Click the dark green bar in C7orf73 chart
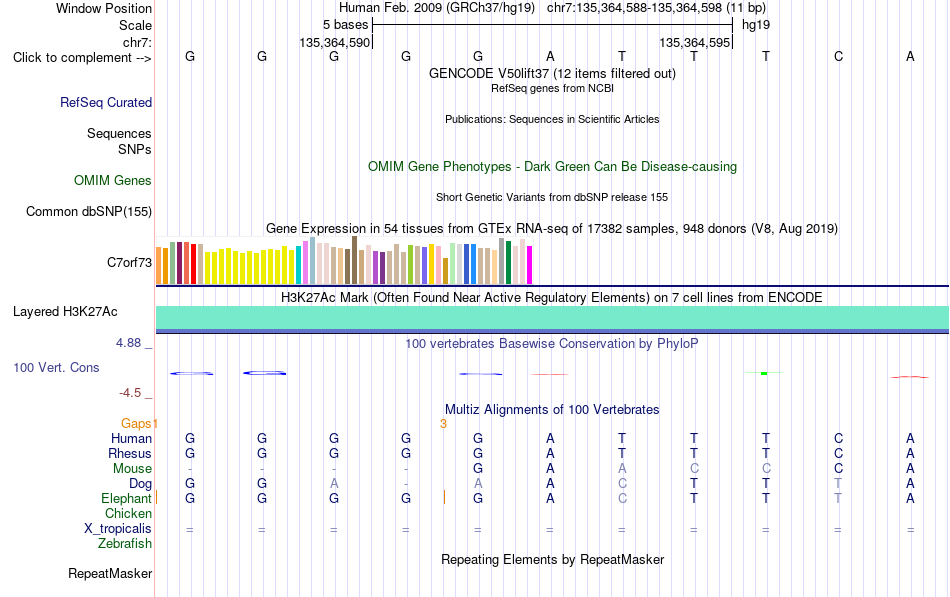This screenshot has width=950, height=597. point(508,262)
